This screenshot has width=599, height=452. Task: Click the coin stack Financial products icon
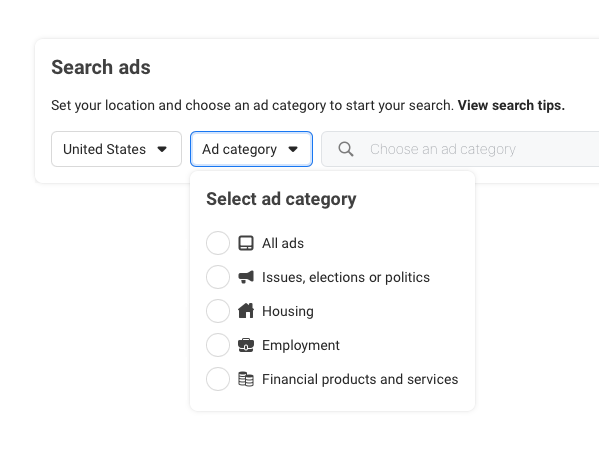point(246,379)
